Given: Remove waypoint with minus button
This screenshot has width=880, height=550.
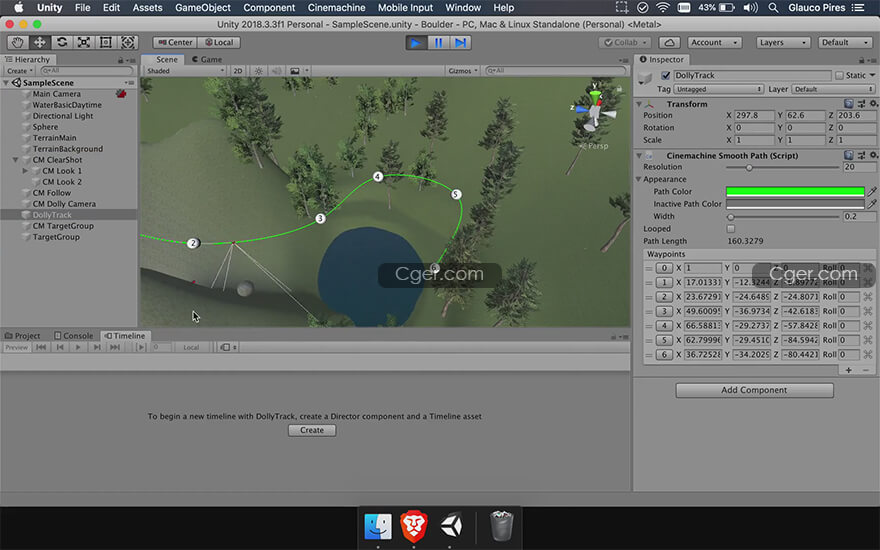Looking at the screenshot, I should click(865, 370).
